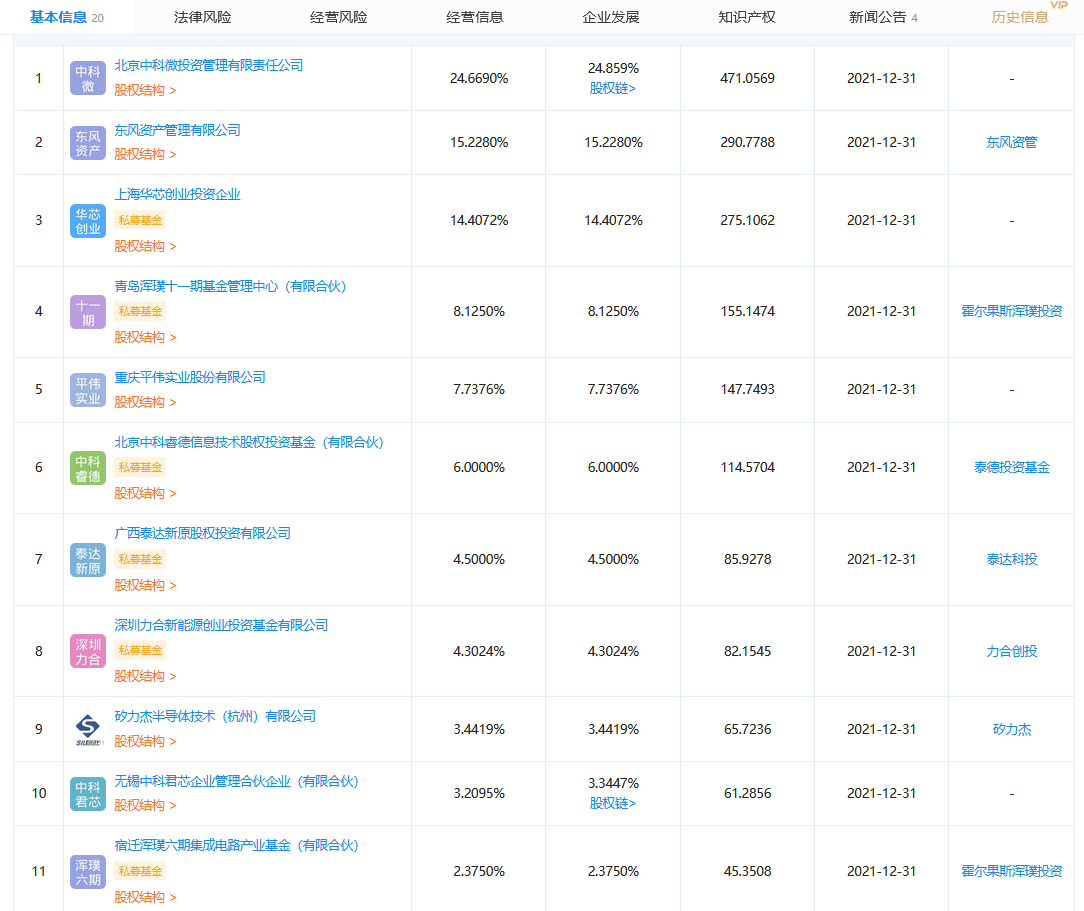The image size is (1084, 911).
Task: Click the 平伟实业 company logo icon
Action: (88, 391)
